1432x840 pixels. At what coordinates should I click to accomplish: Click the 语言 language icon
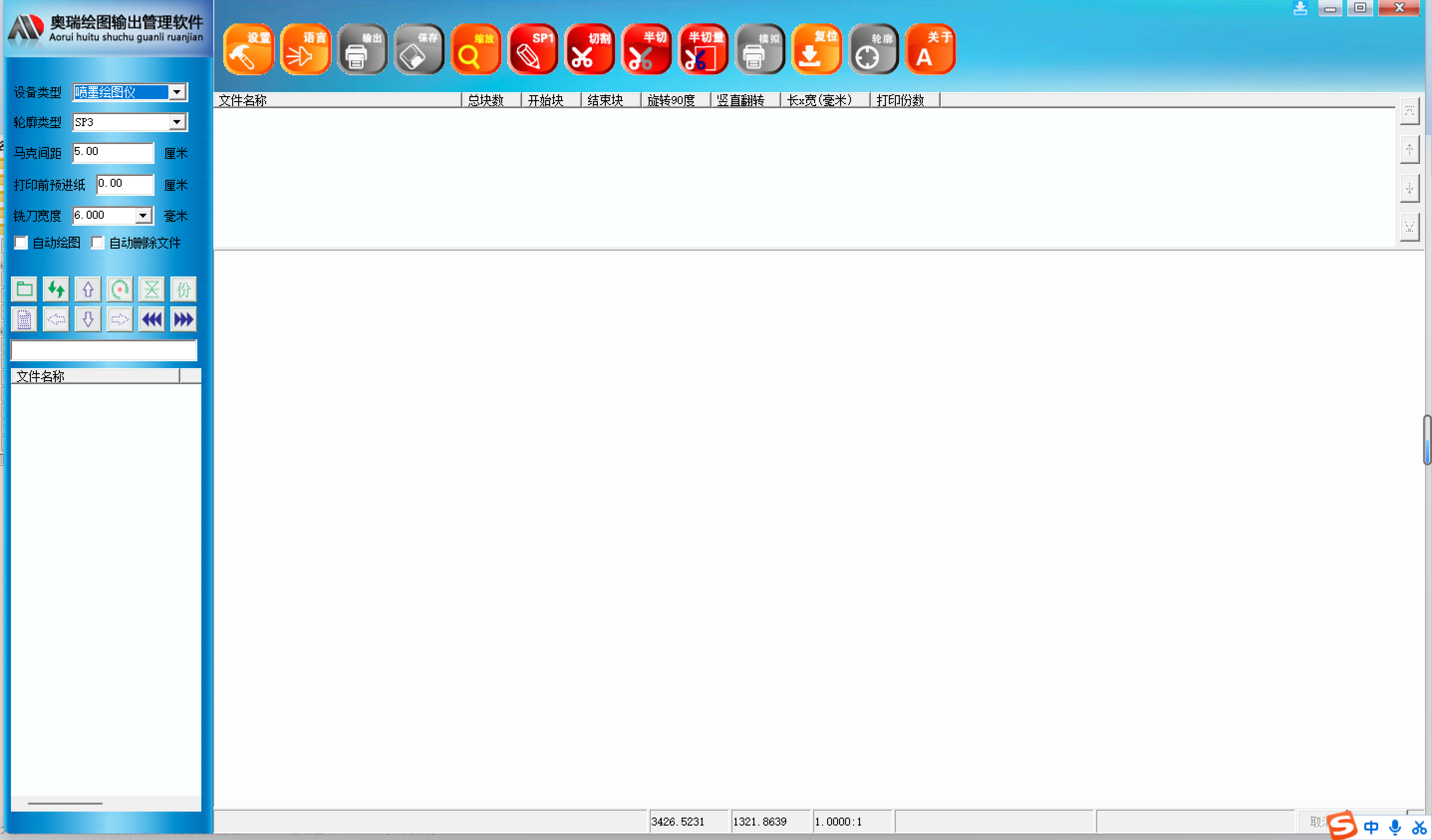[305, 49]
